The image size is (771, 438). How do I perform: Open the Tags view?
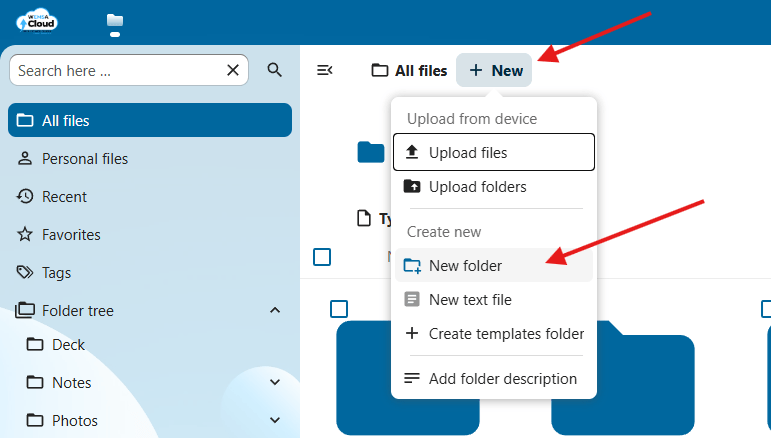(x=150, y=272)
